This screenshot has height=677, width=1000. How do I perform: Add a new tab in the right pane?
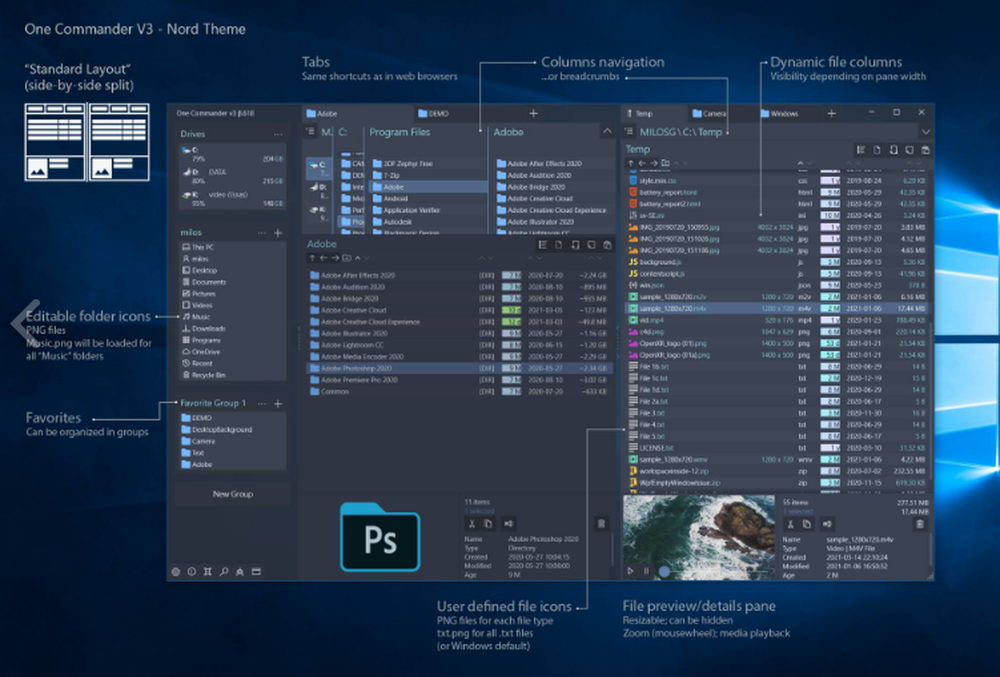(x=832, y=113)
